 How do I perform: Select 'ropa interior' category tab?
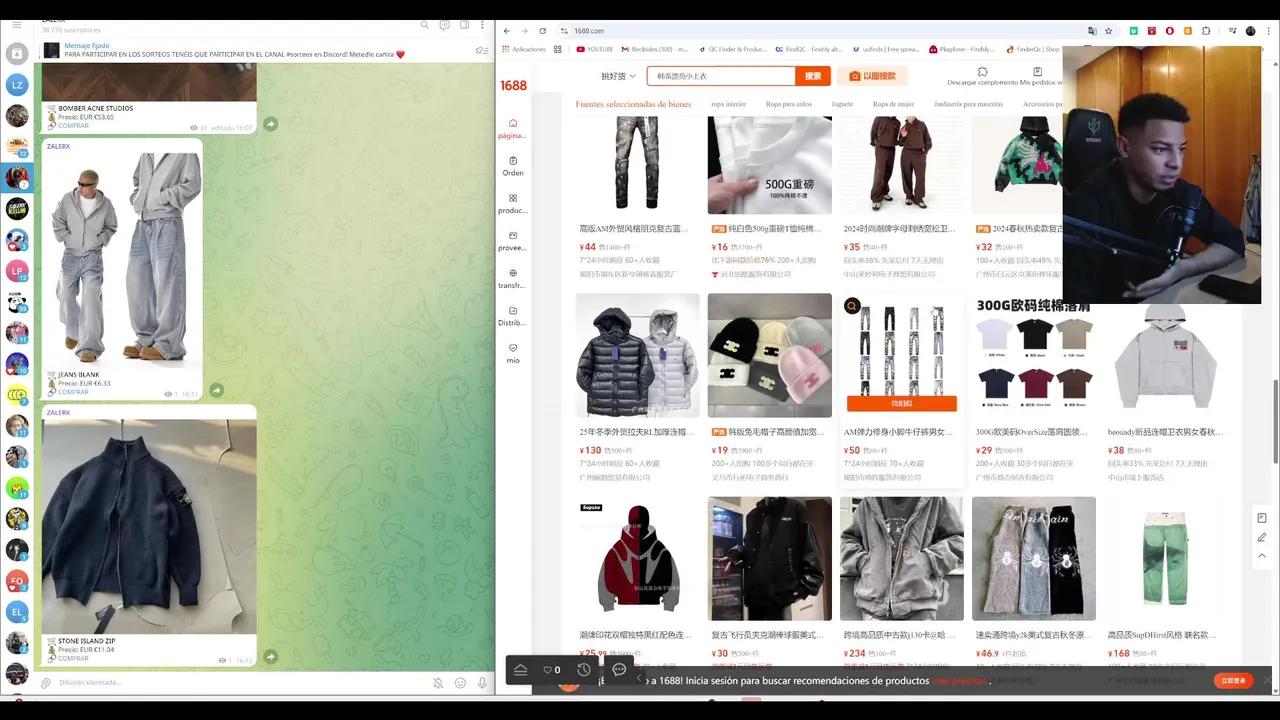pyautogui.click(x=728, y=104)
